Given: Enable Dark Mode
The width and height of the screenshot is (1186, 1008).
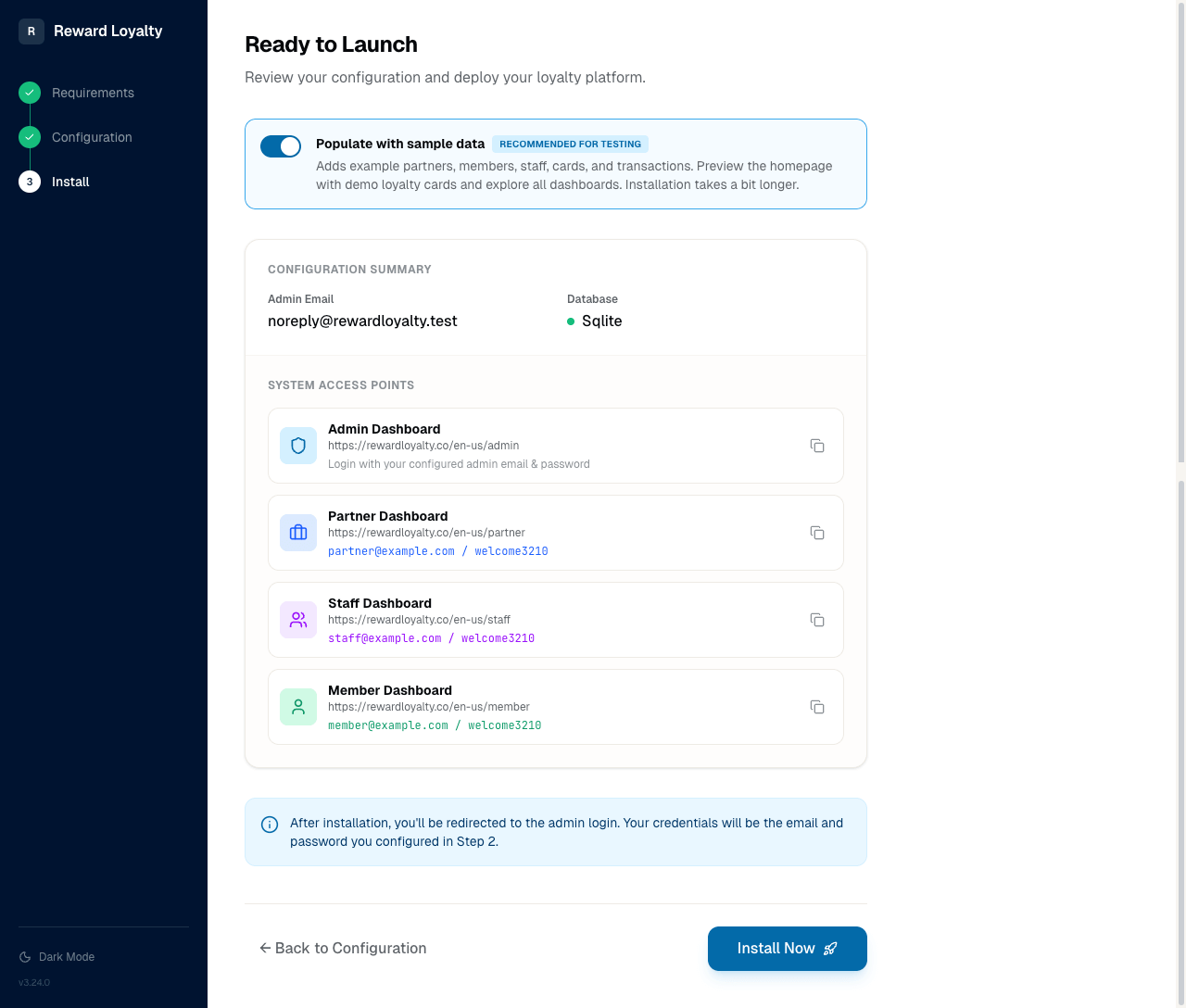Looking at the screenshot, I should [x=57, y=956].
